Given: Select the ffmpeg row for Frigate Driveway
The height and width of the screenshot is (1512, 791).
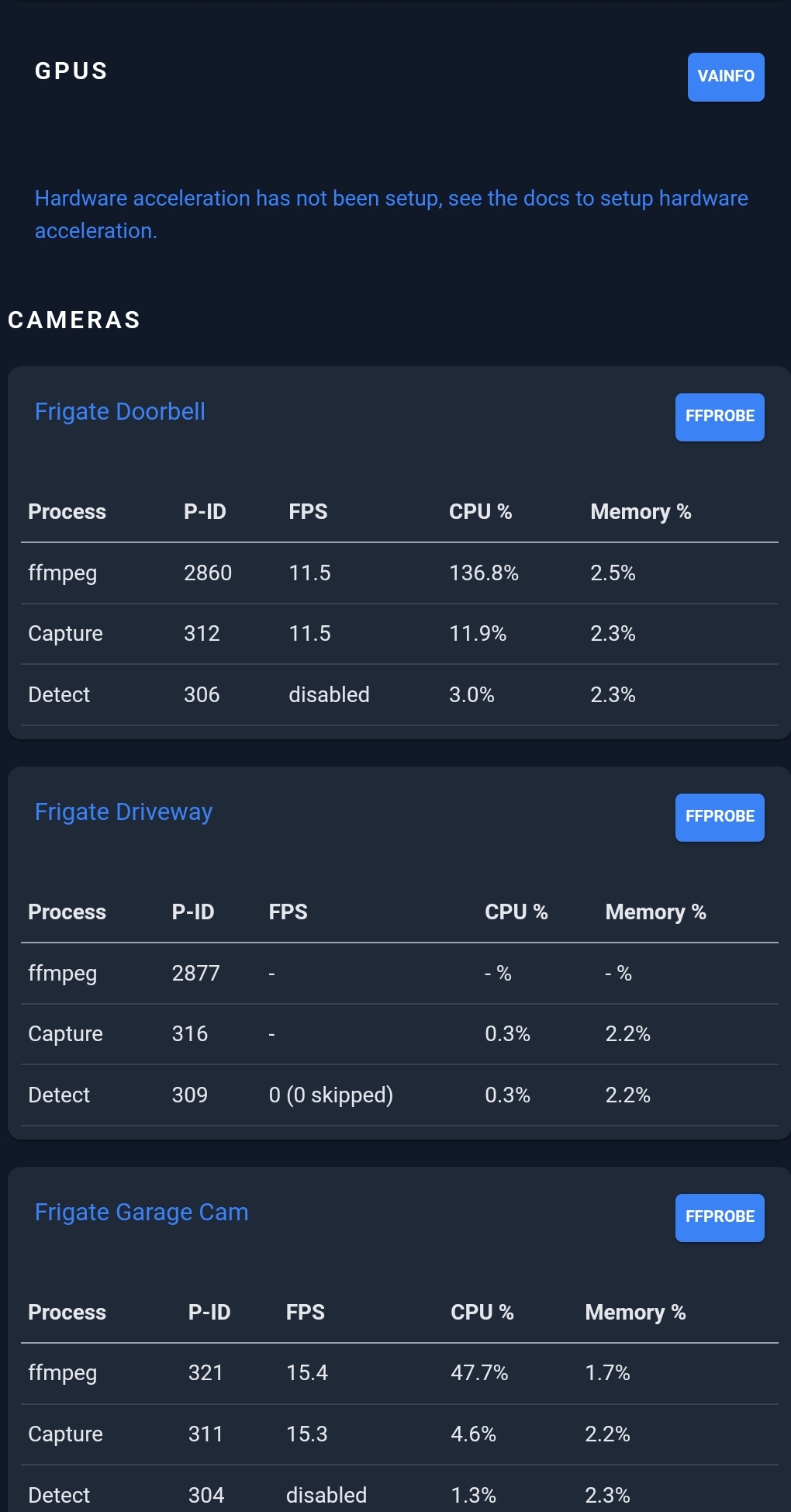Looking at the screenshot, I should (x=62, y=973).
